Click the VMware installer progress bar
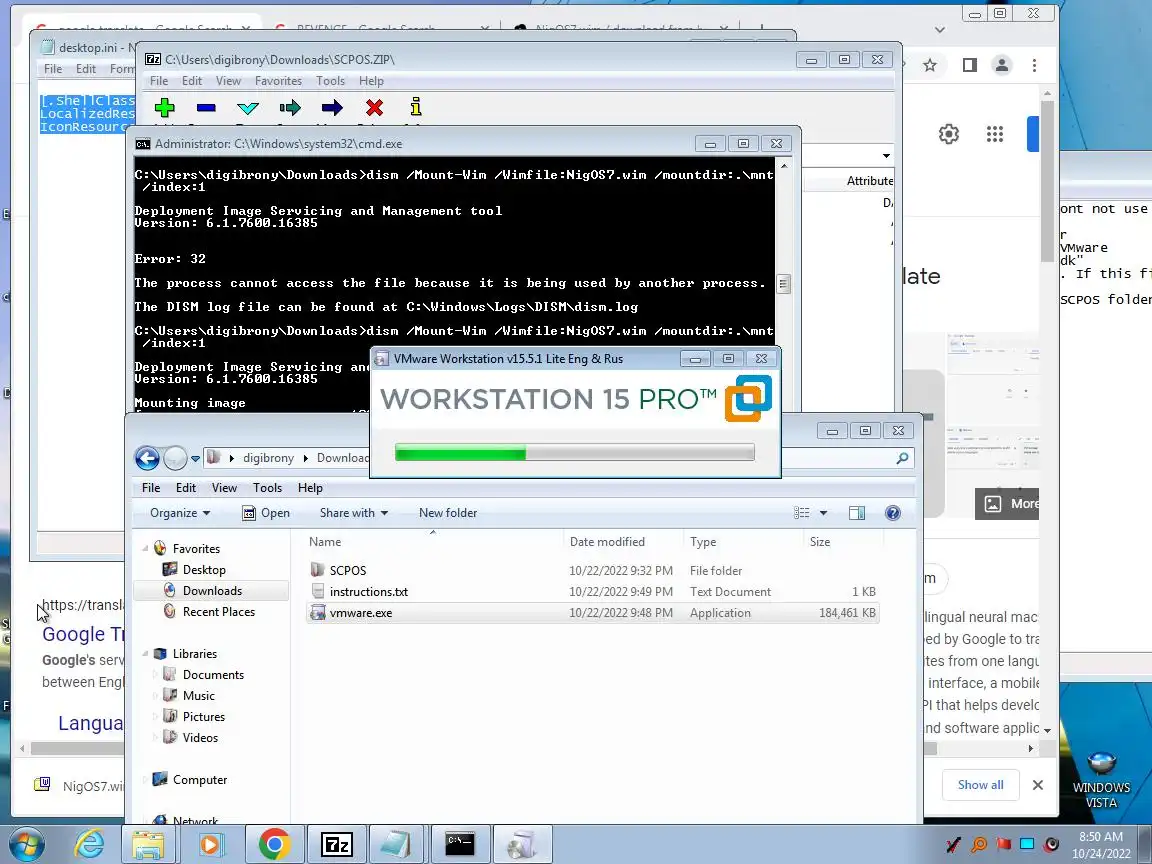The height and width of the screenshot is (864, 1152). point(575,453)
